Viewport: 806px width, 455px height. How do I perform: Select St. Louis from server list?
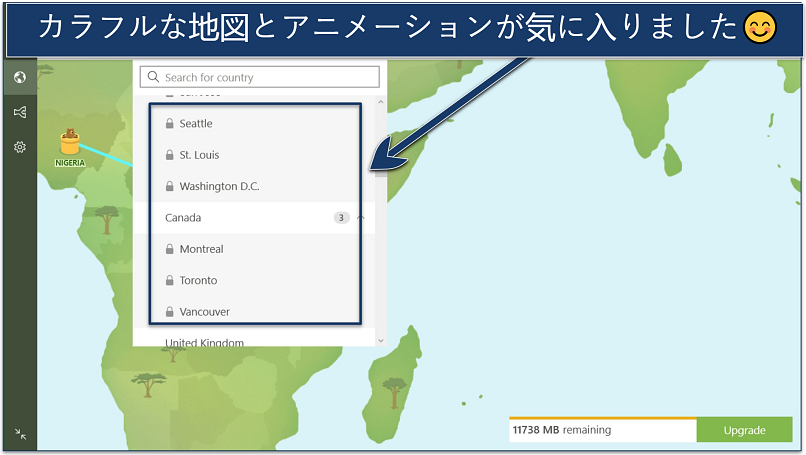click(199, 155)
